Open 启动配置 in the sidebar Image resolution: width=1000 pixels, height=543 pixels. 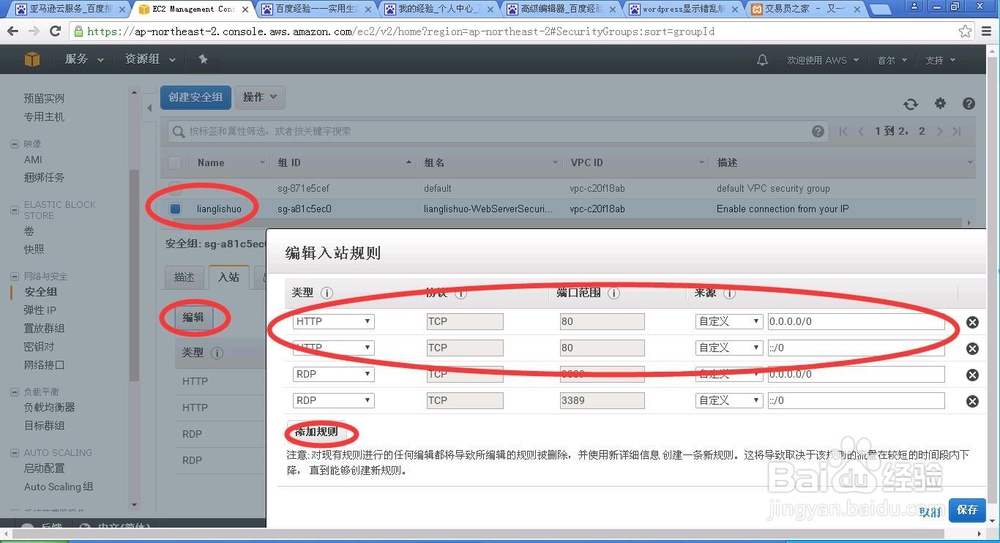pyautogui.click(x=45, y=468)
